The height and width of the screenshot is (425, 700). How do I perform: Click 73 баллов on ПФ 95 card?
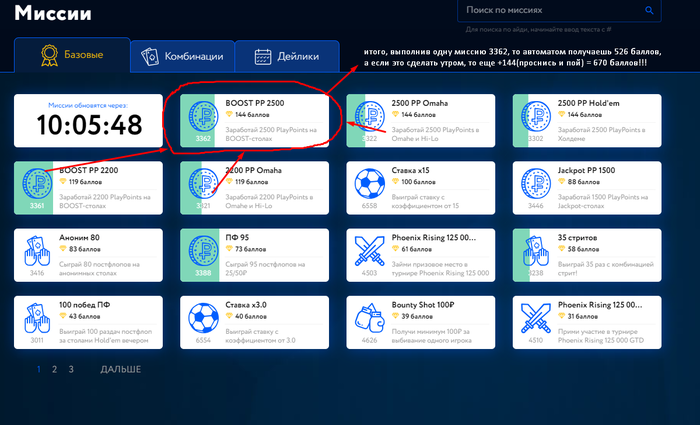tap(250, 249)
